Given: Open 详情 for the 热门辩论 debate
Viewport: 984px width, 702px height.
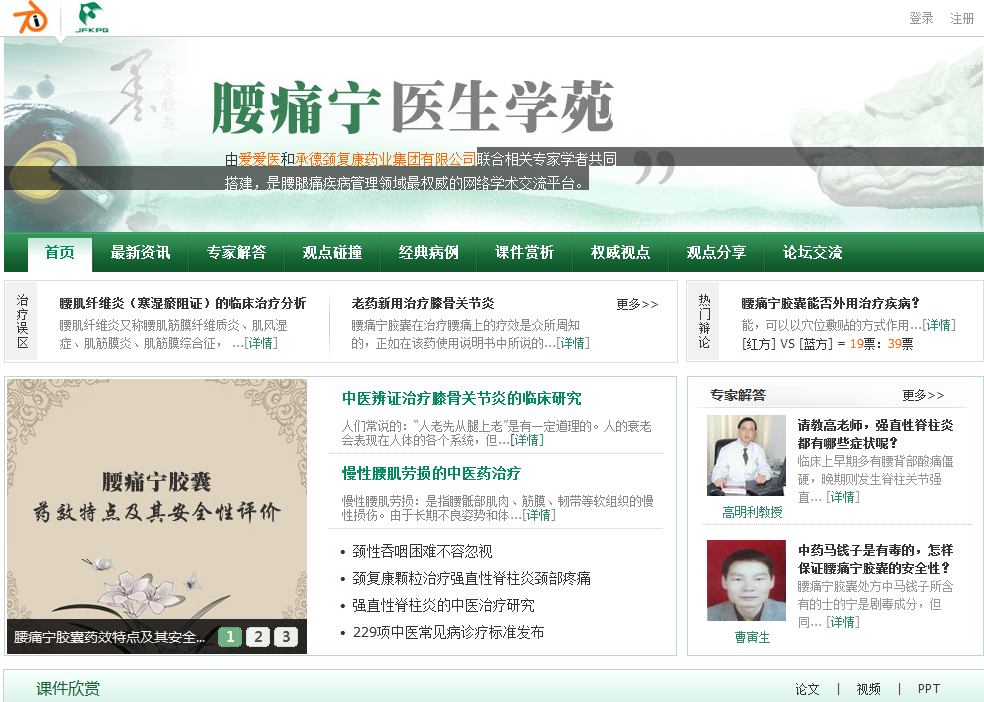Looking at the screenshot, I should click(939, 325).
